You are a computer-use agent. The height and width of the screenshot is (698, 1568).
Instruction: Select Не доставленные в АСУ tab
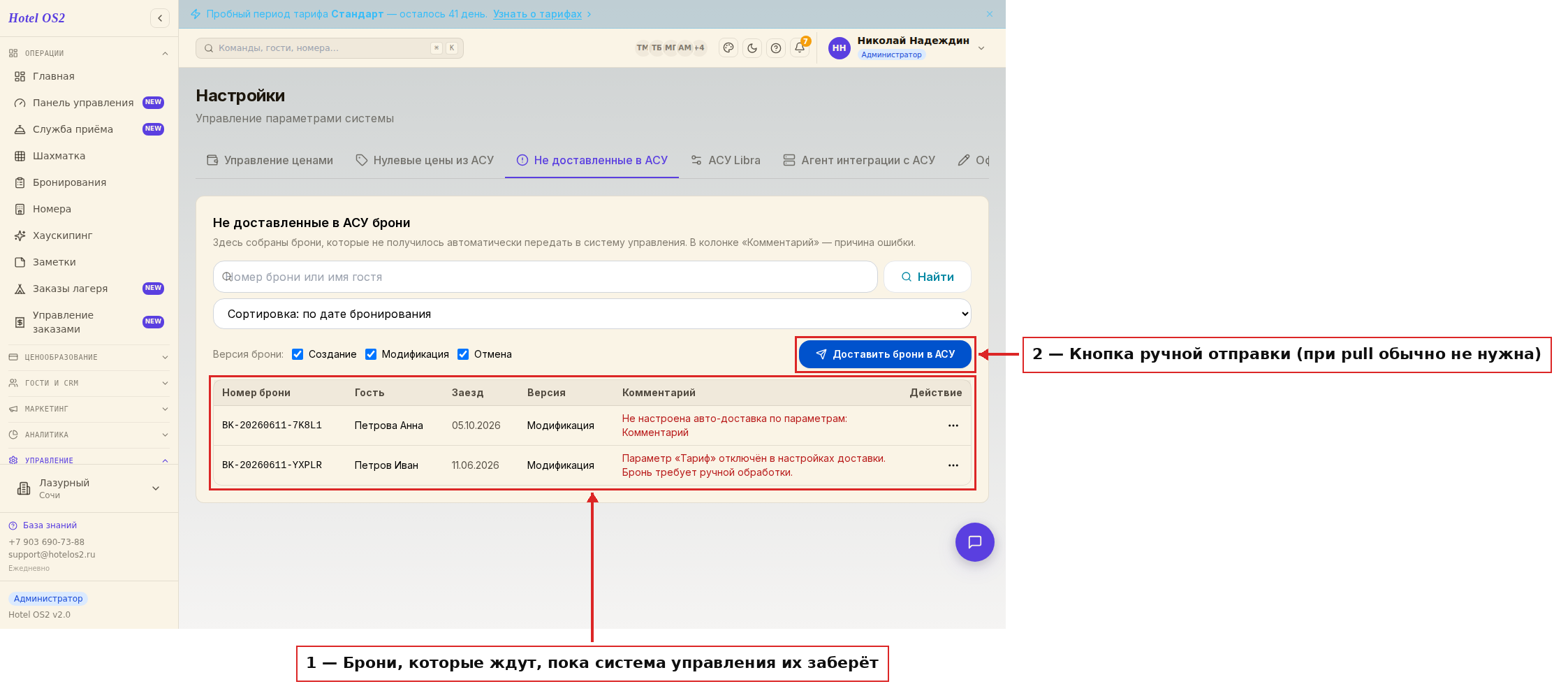592,160
